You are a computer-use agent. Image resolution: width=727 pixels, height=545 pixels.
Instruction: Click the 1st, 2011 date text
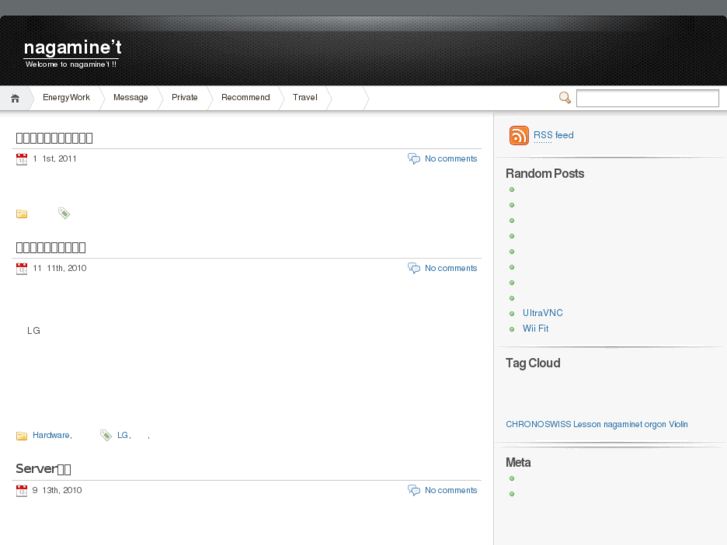[x=55, y=159]
